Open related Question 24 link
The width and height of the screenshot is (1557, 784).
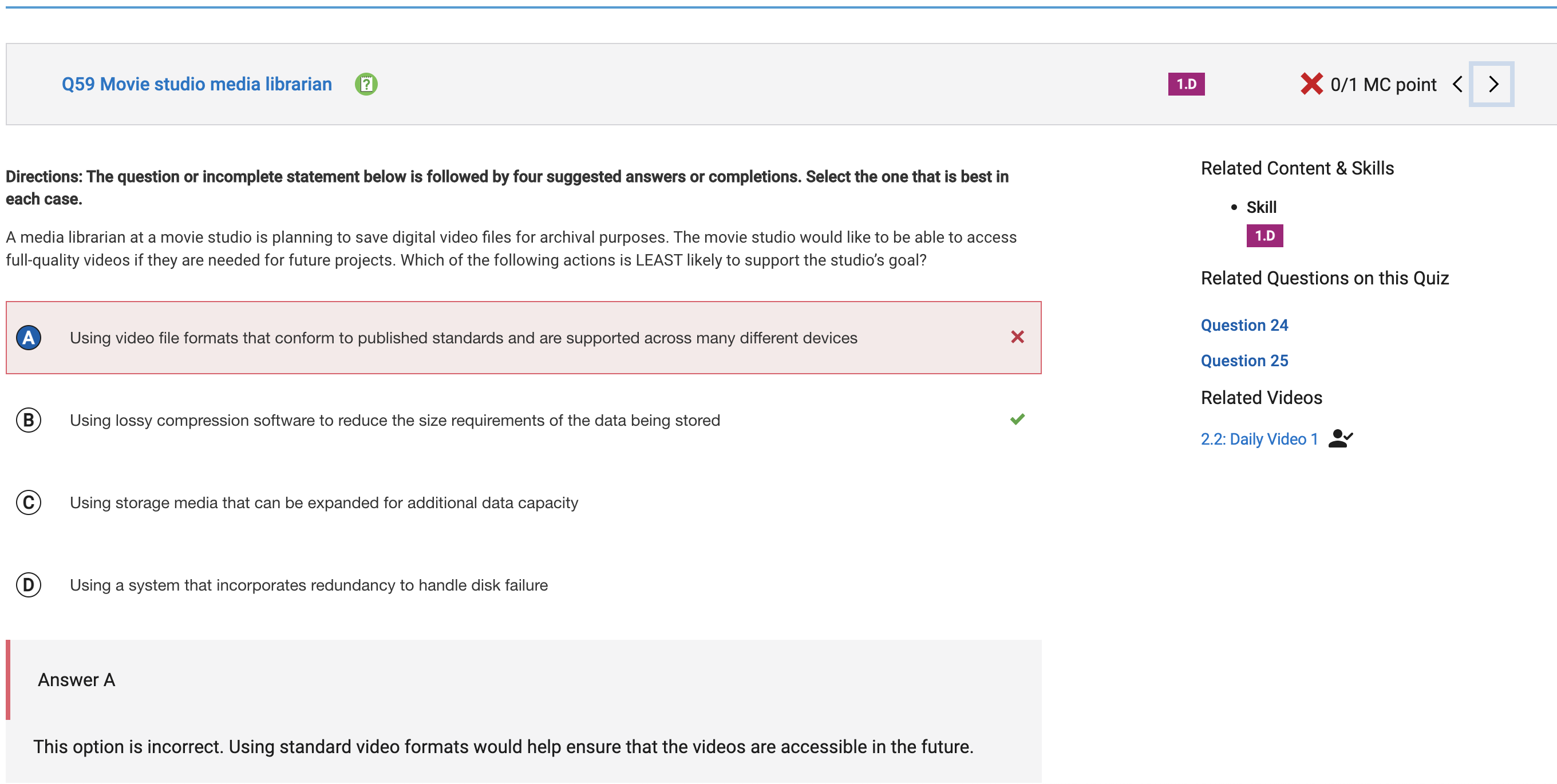point(1244,325)
